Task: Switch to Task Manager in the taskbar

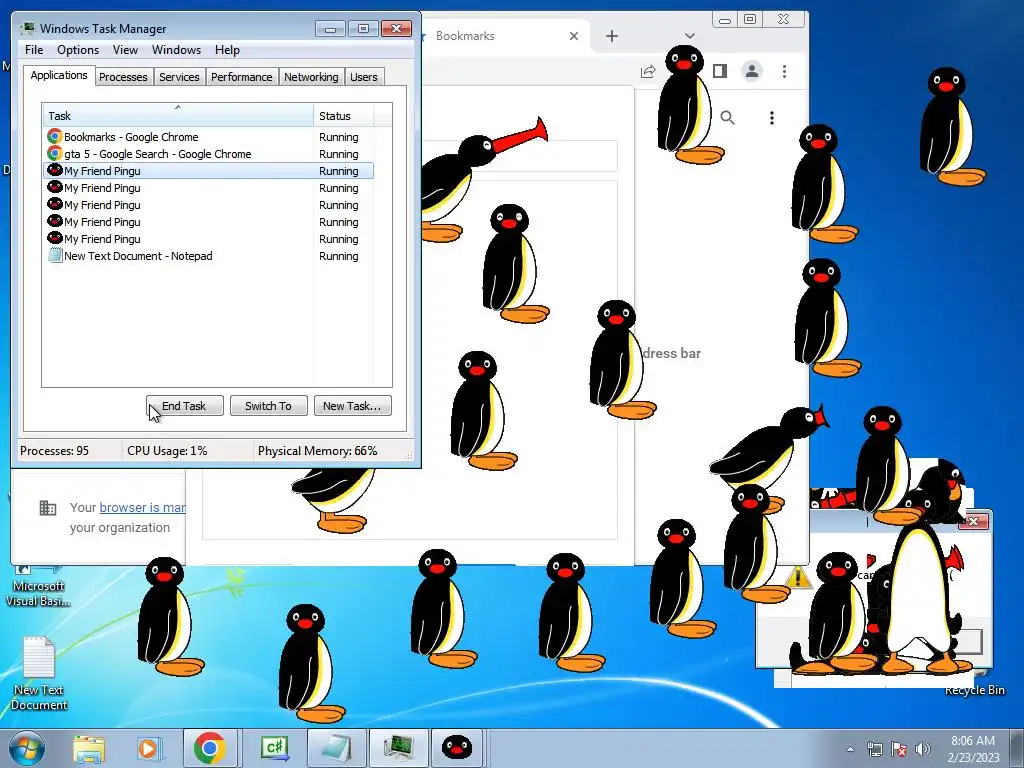Action: (x=398, y=748)
